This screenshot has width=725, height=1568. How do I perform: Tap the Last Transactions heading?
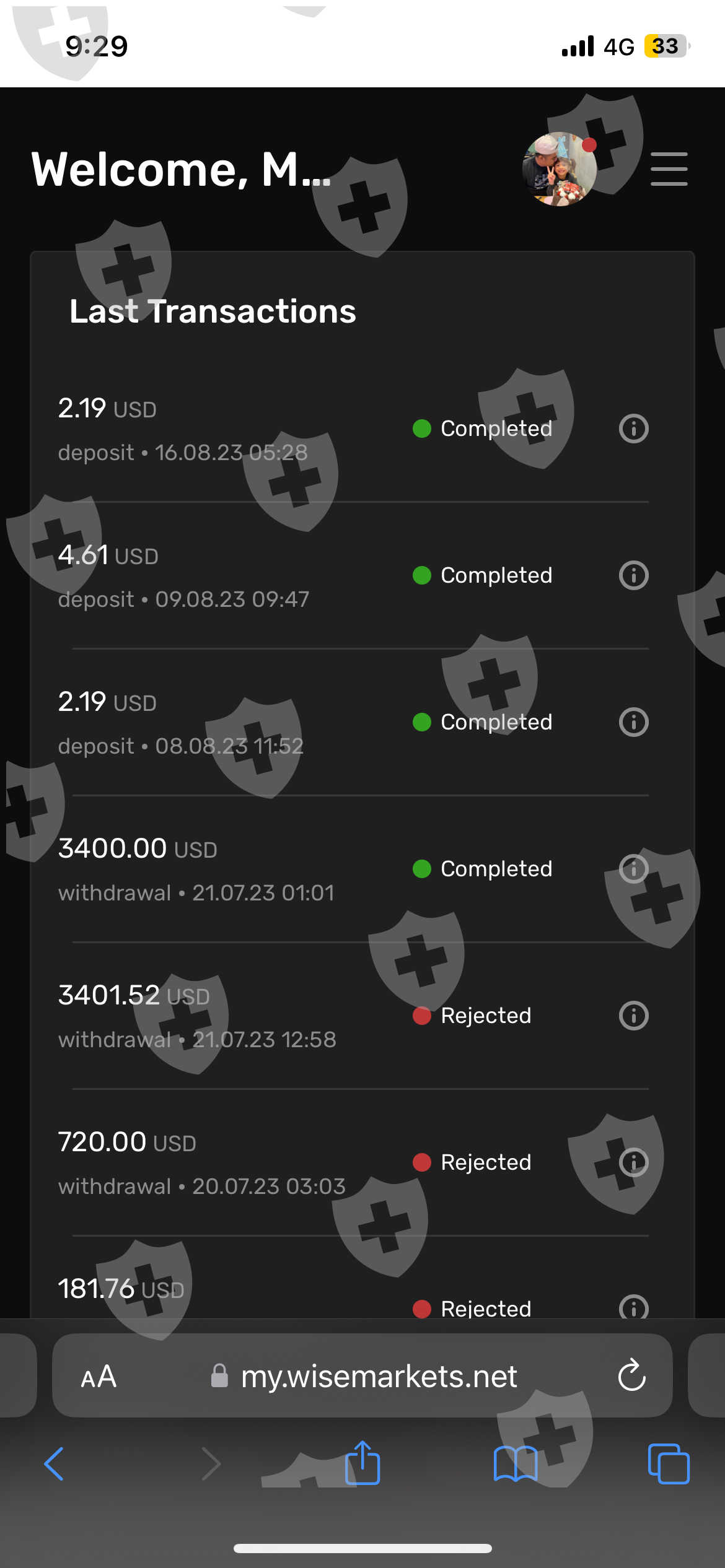click(213, 311)
